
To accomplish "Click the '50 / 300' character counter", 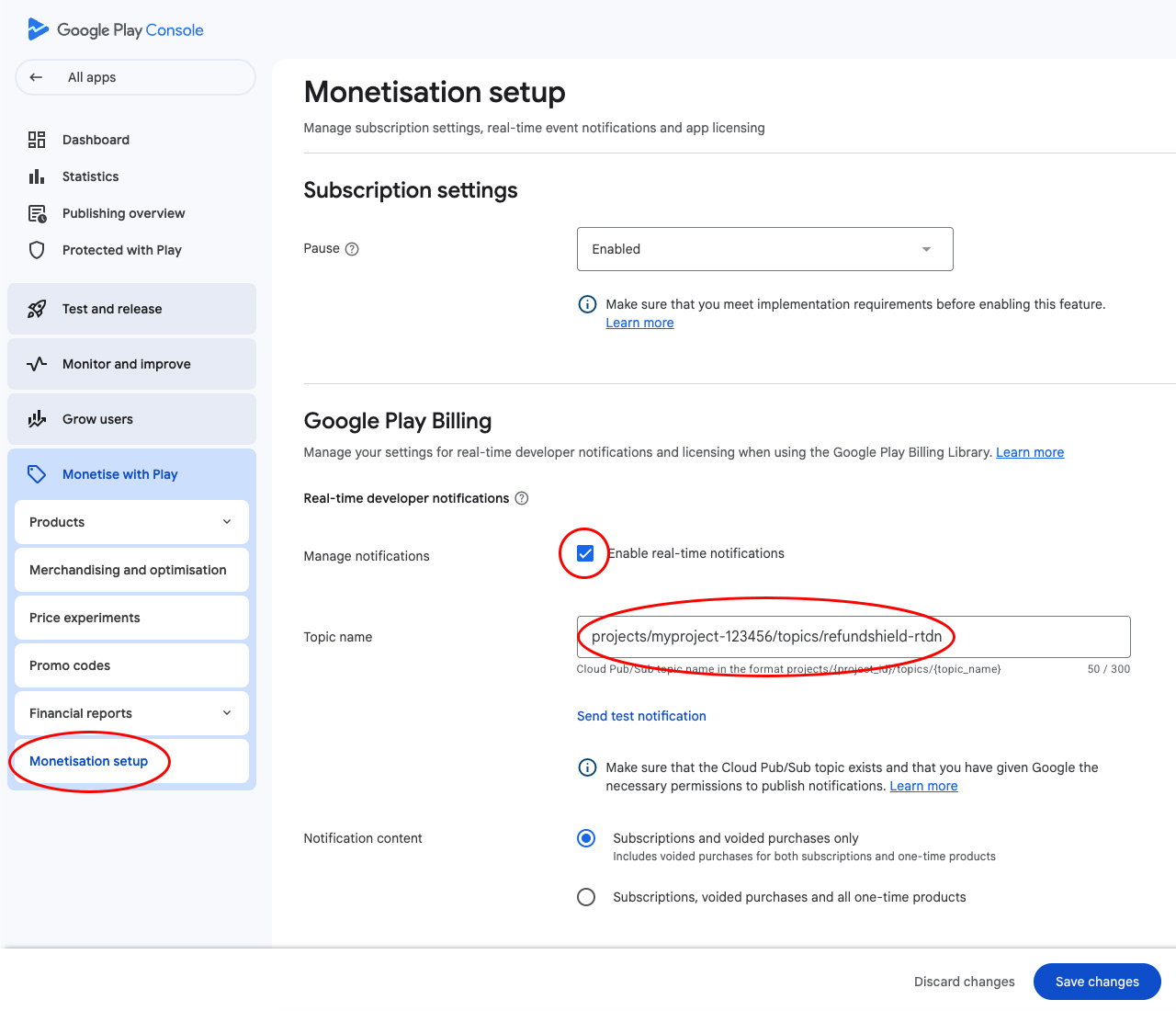I will [1109, 669].
